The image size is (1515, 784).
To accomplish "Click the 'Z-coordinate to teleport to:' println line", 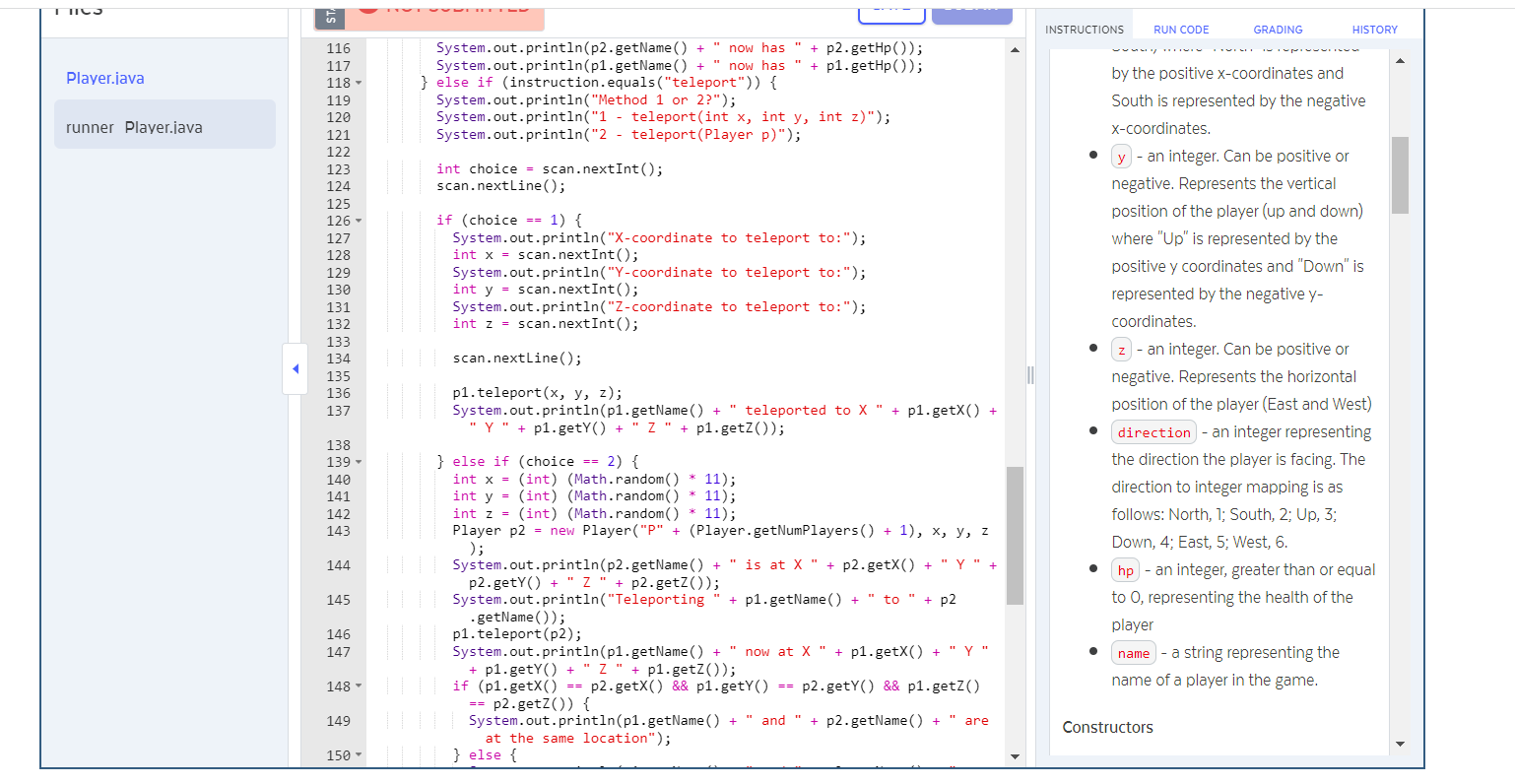I will click(x=659, y=306).
